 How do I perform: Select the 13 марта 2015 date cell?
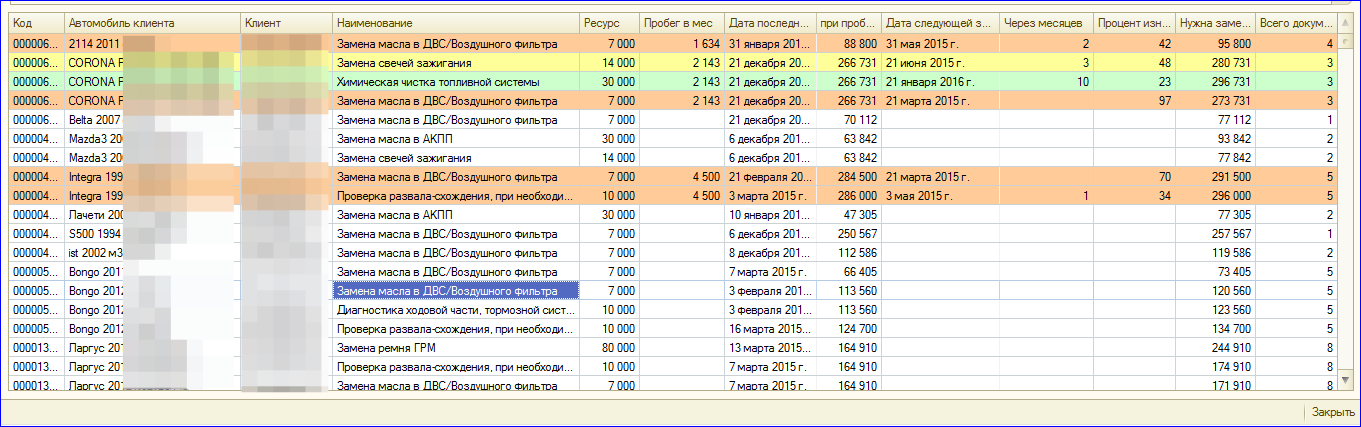tap(771, 348)
